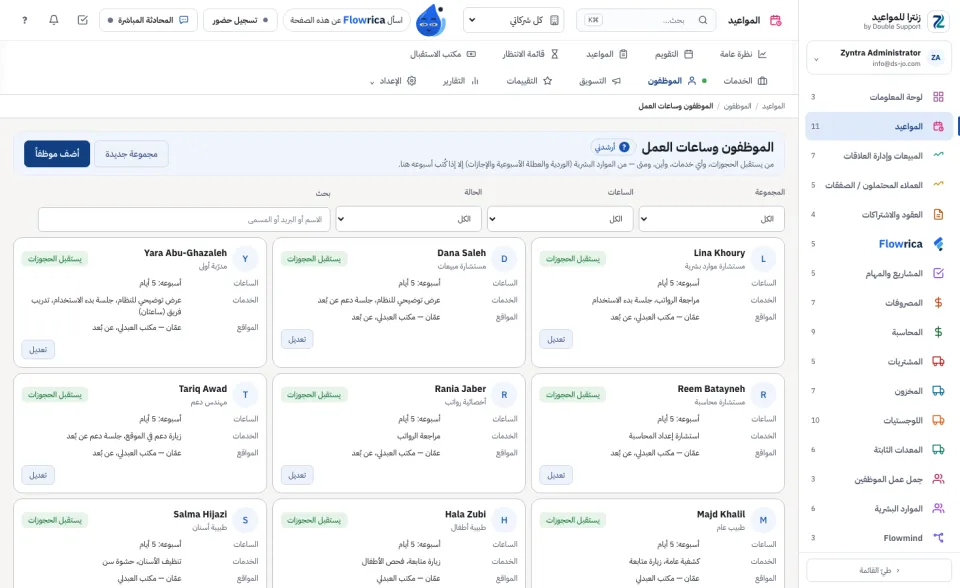960x588 pixels.
Task: Click the accounting dollar icon in sidebar
Action: pos(938,332)
